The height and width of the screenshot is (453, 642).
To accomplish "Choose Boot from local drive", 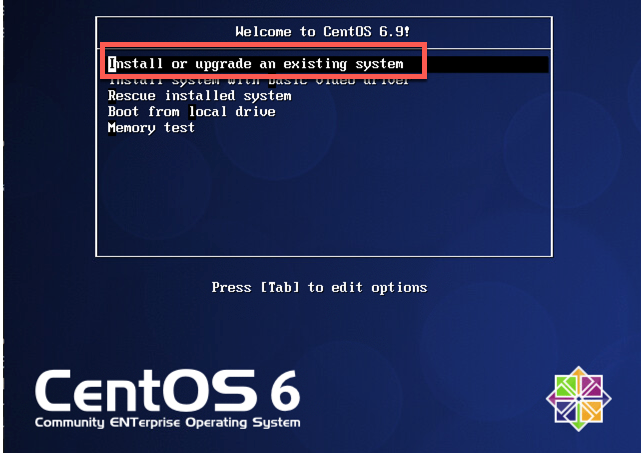I will tap(191, 111).
